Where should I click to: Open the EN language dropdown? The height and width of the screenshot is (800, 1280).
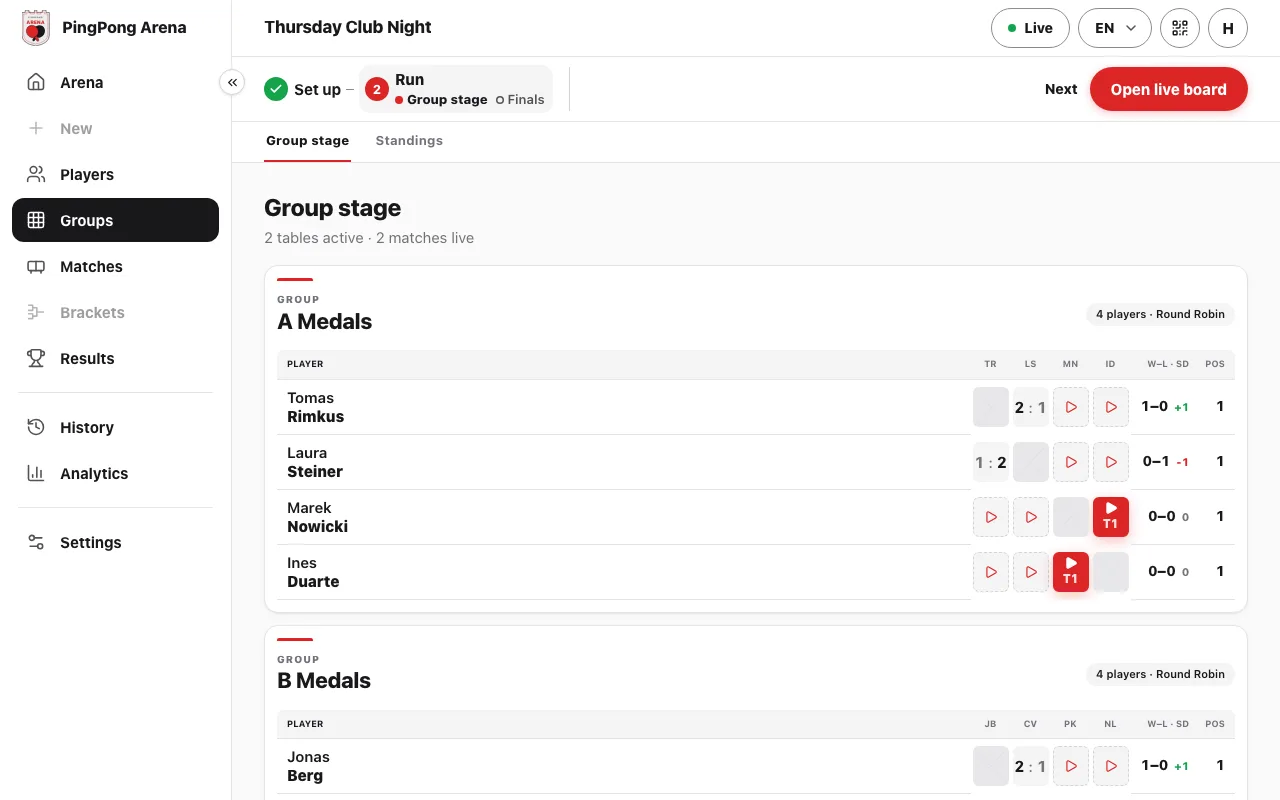(x=1115, y=28)
